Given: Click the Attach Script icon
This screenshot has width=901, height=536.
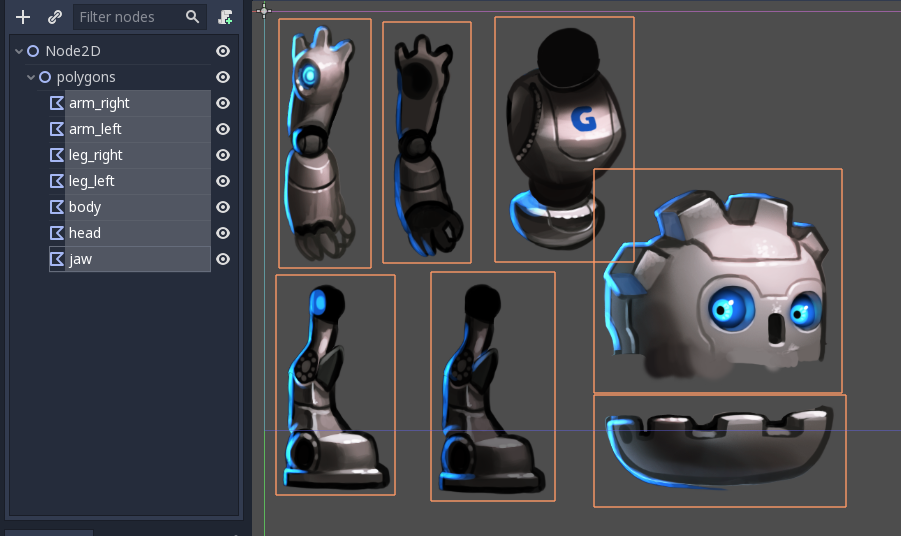Looking at the screenshot, I should coord(226,17).
